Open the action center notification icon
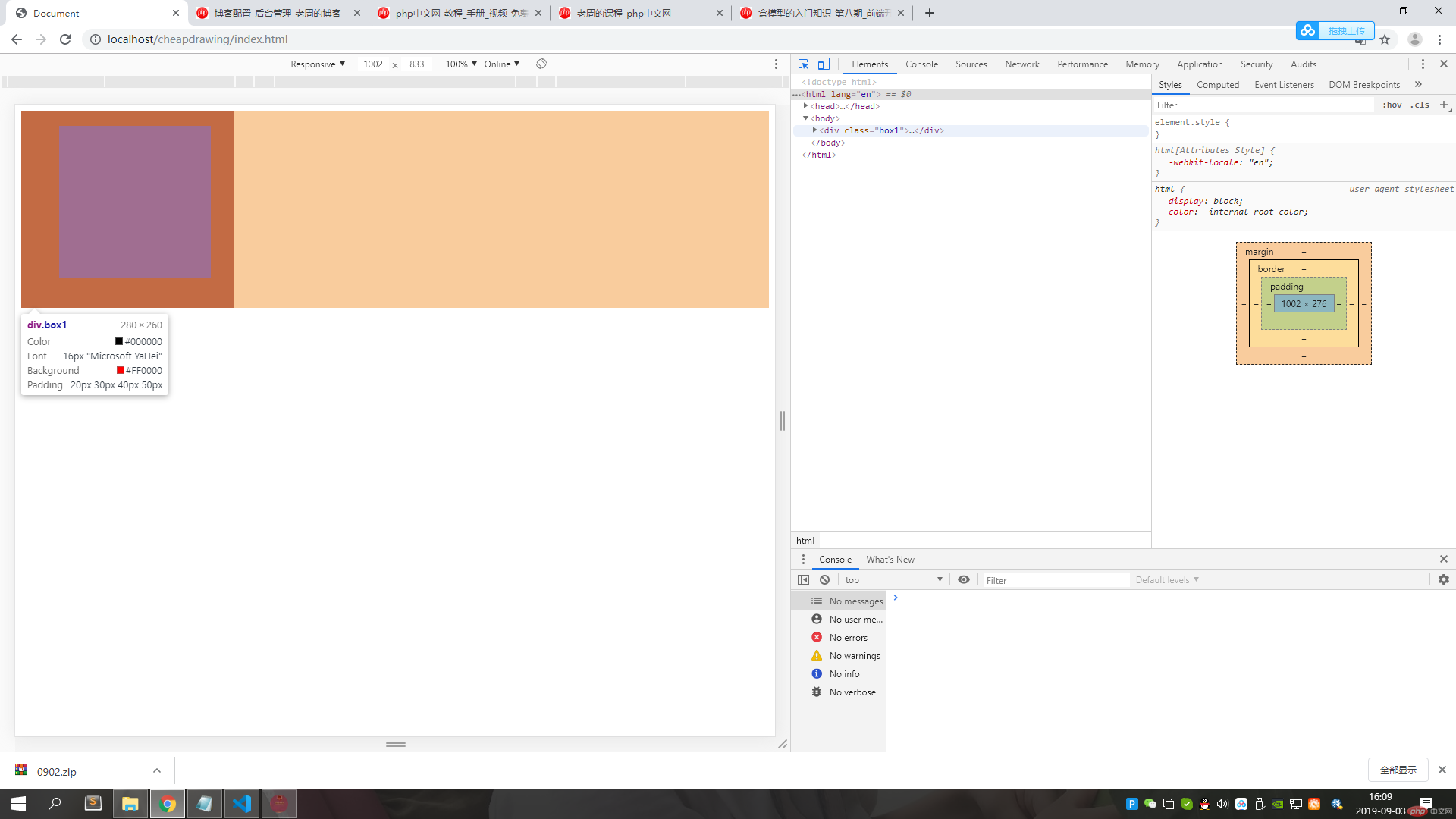The height and width of the screenshot is (819, 1456). pyautogui.click(x=1426, y=804)
